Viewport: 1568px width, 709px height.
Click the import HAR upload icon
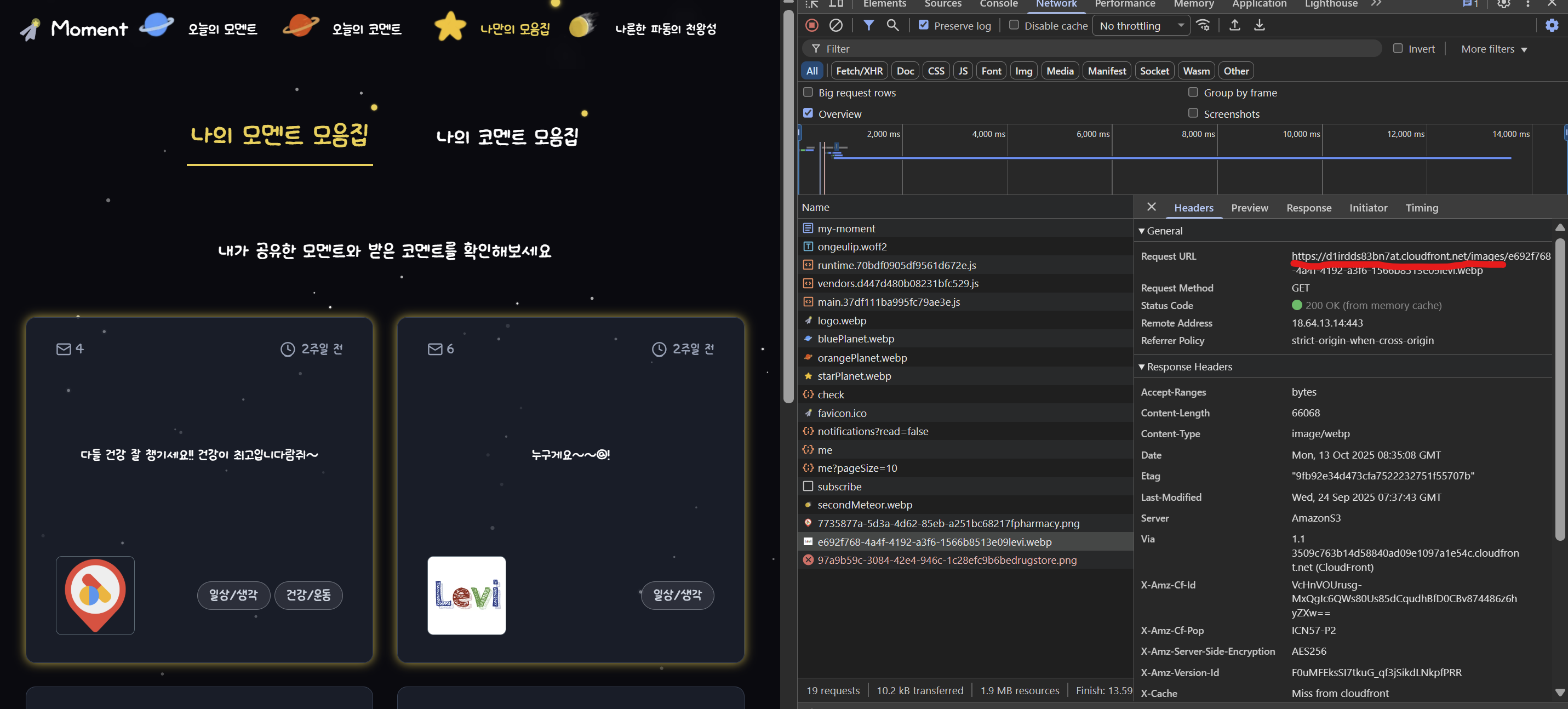click(1234, 25)
